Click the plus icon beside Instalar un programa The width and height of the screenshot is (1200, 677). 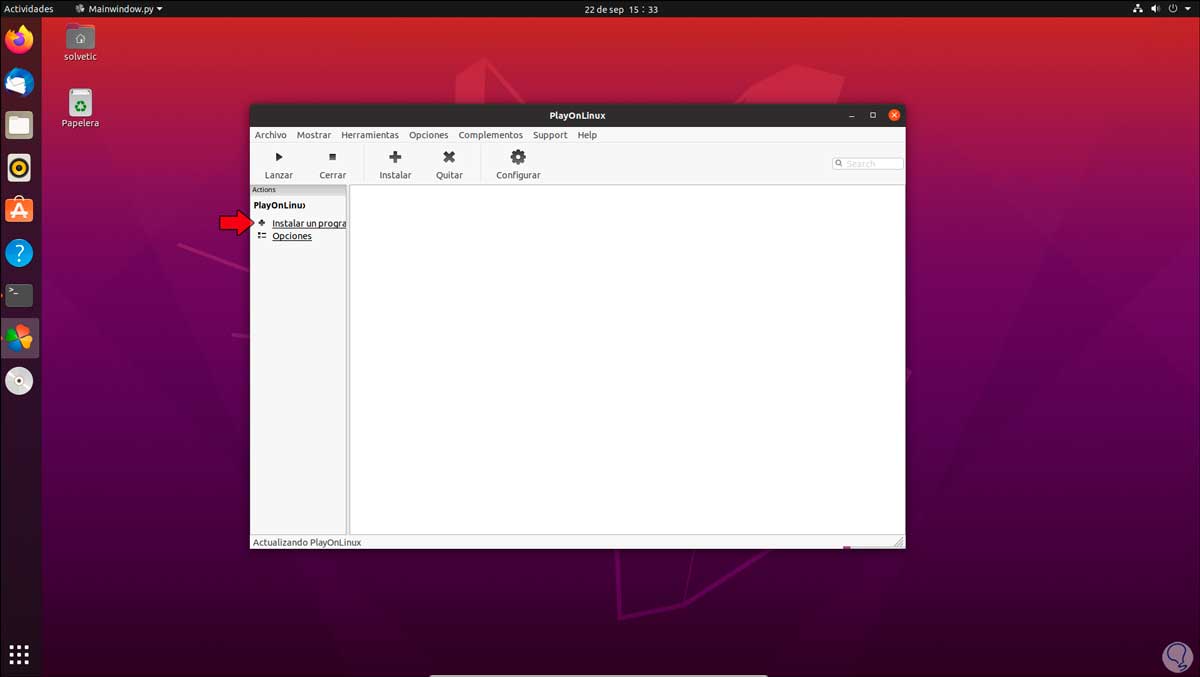262,223
